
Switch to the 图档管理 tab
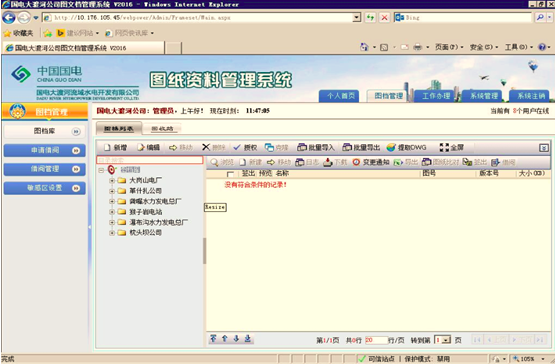click(x=389, y=96)
